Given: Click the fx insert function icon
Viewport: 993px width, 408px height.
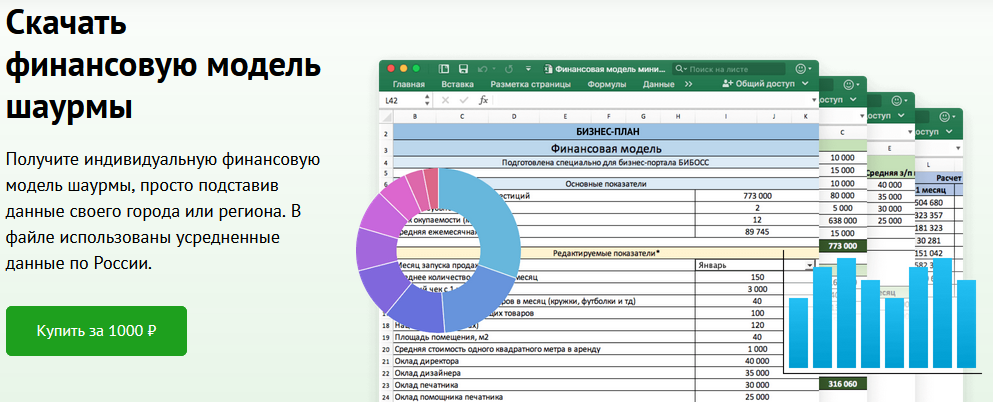Looking at the screenshot, I should 484,100.
